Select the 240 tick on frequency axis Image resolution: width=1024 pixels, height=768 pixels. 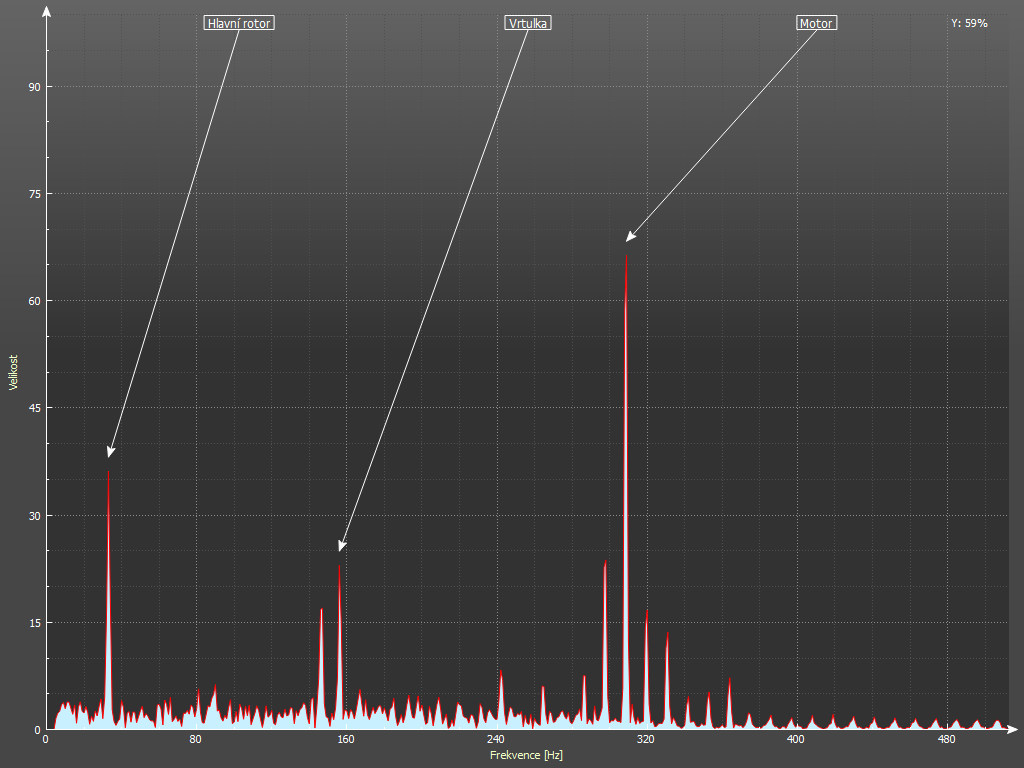[x=495, y=740]
